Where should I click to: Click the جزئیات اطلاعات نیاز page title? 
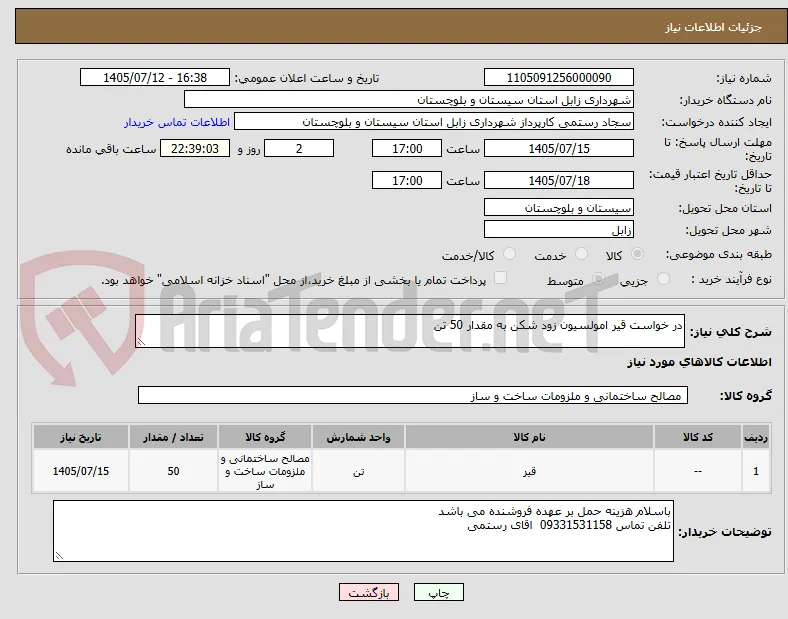coord(714,27)
